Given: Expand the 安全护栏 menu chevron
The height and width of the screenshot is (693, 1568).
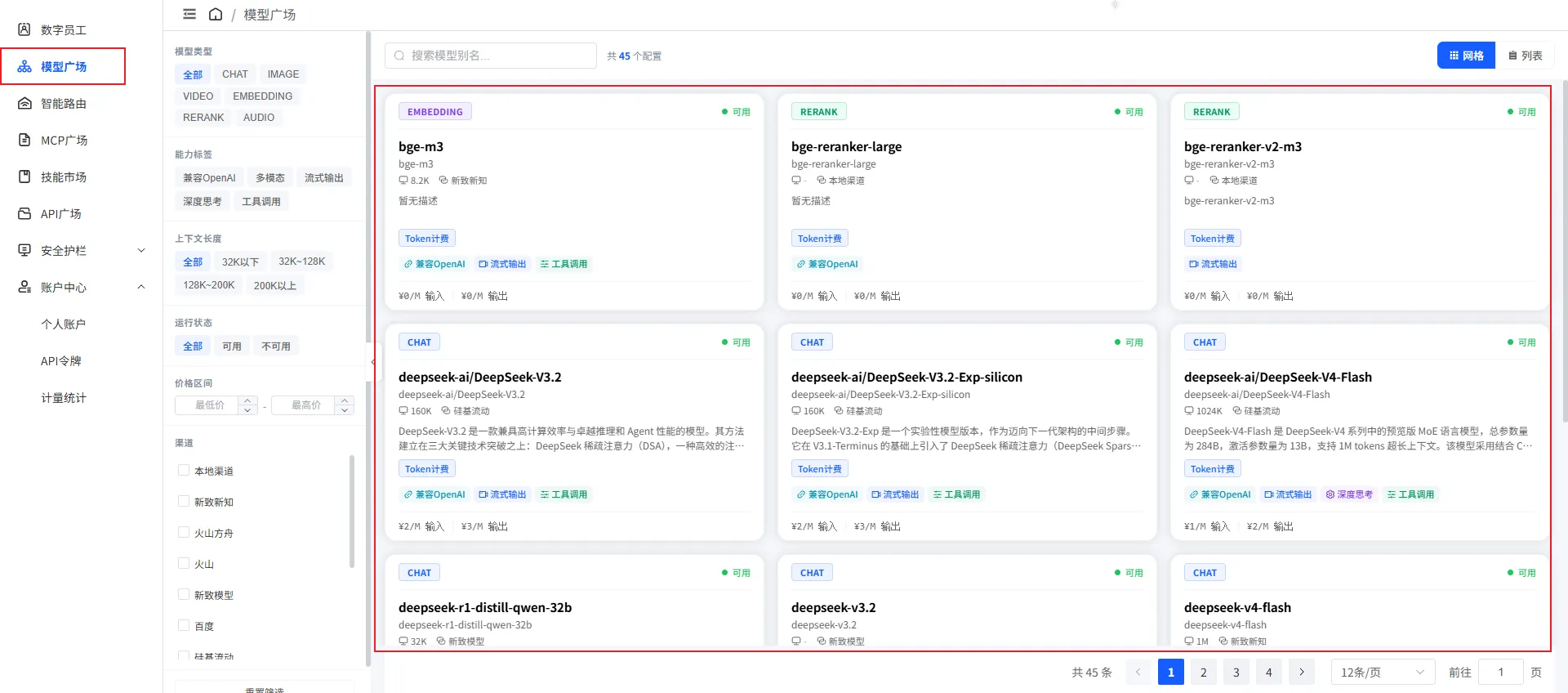Looking at the screenshot, I should (141, 250).
